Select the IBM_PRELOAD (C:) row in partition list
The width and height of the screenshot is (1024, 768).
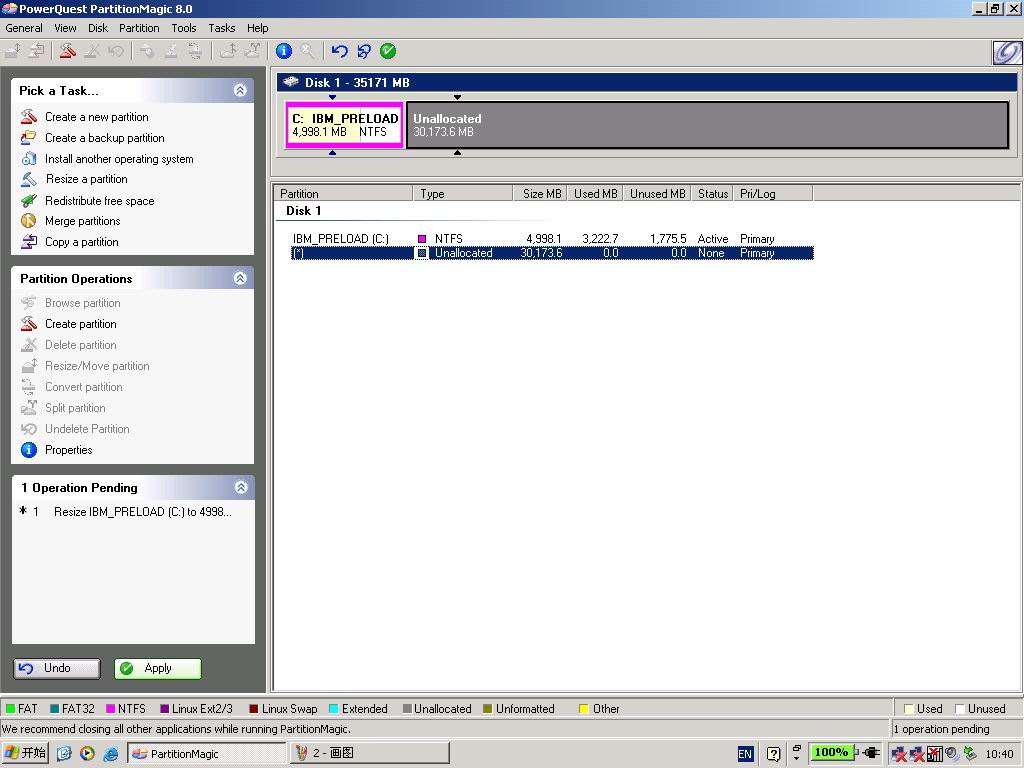(x=552, y=238)
